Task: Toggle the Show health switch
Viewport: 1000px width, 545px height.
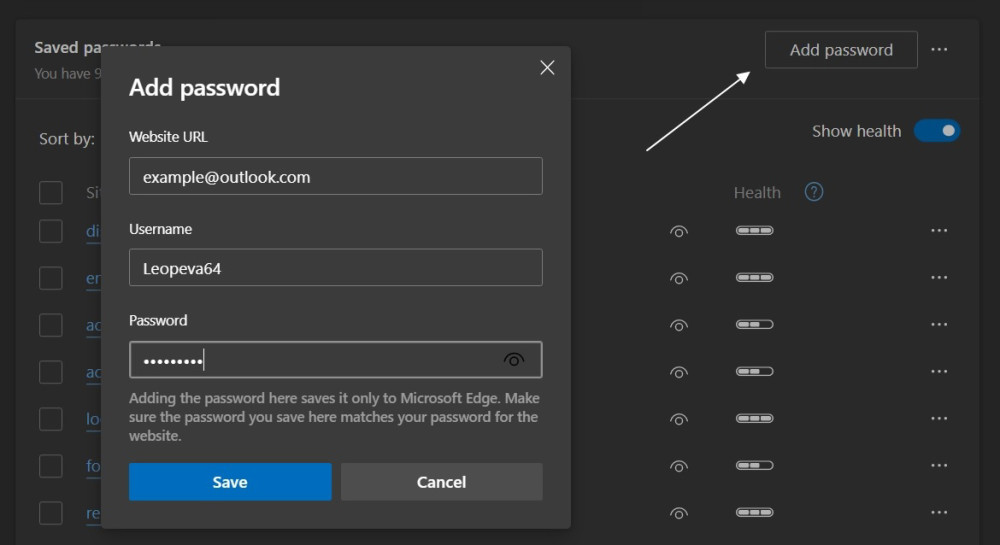Action: tap(937, 131)
